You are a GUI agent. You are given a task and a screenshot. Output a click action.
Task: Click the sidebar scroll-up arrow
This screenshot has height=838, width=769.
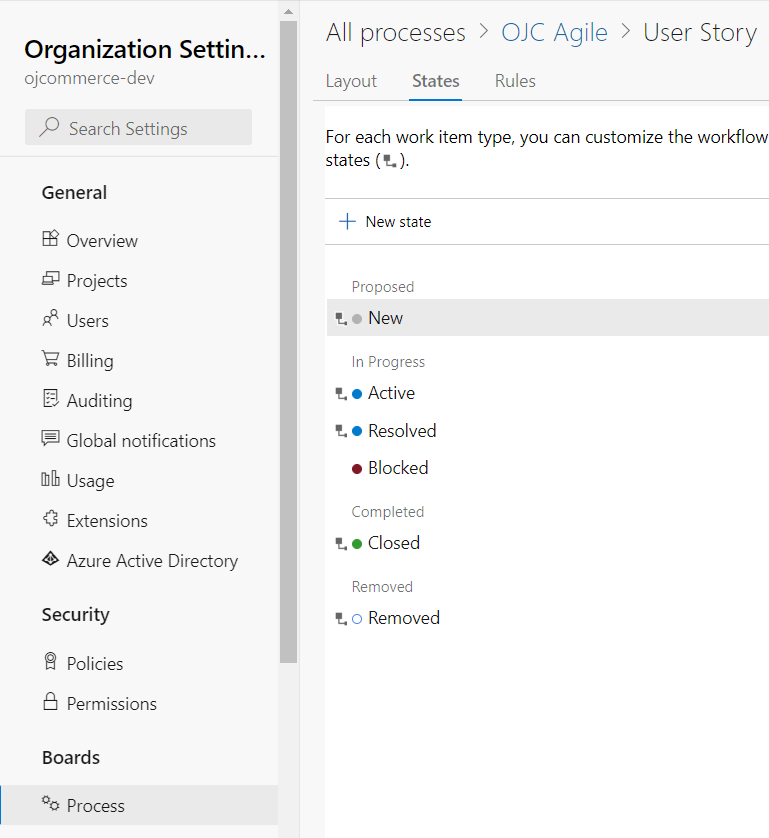pos(289,11)
